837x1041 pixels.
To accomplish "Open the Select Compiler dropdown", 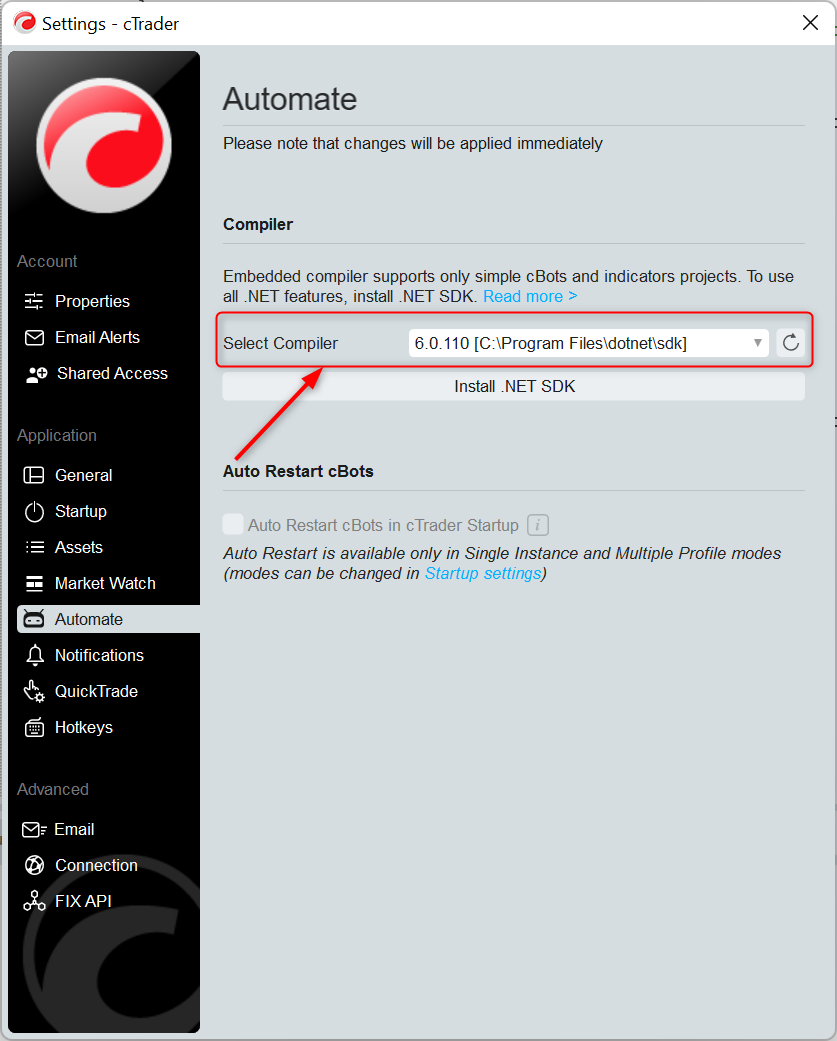I will pyautogui.click(x=588, y=343).
